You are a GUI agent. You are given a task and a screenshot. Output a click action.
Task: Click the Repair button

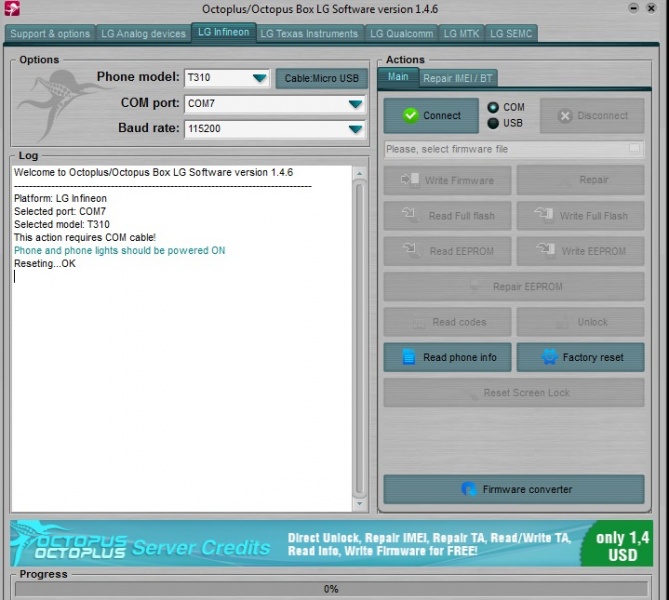click(580, 180)
